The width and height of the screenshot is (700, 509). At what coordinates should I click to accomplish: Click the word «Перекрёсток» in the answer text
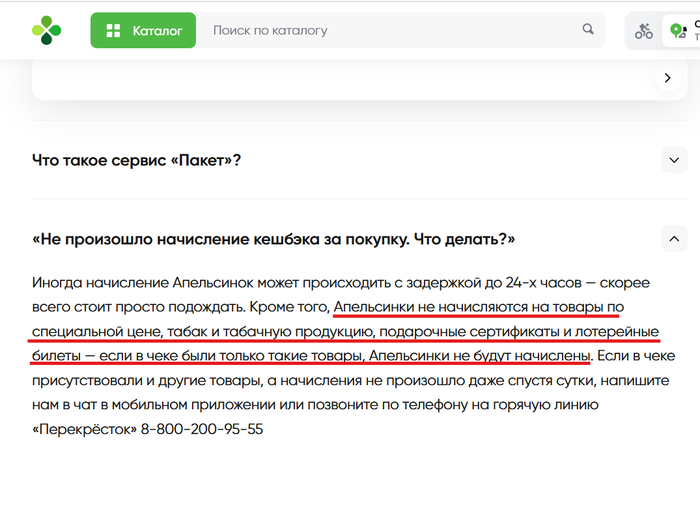click(84, 429)
